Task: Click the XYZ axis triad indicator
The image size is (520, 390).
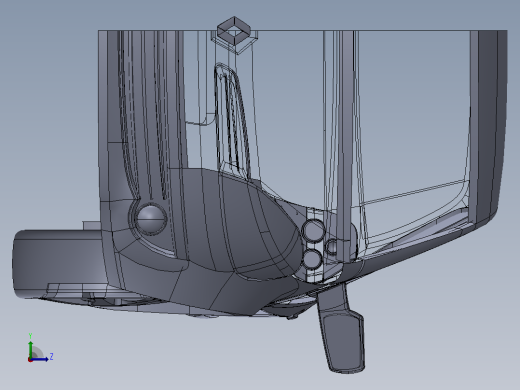Action: pos(40,348)
